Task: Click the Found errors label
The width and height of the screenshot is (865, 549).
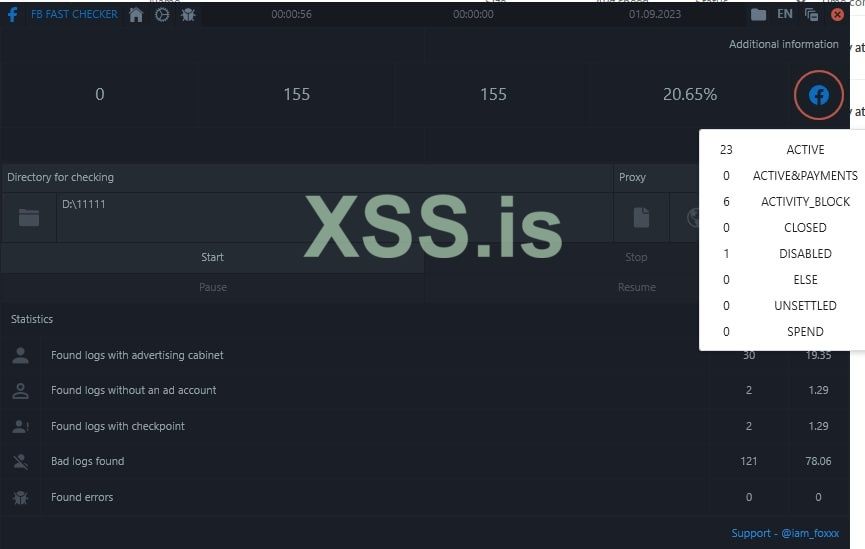Action: 82,497
